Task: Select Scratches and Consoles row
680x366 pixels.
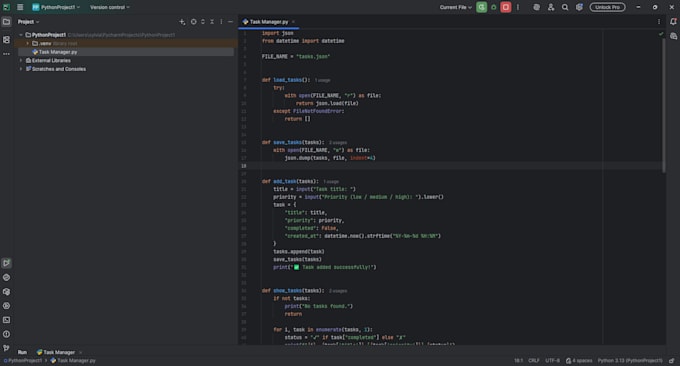Action: pos(126,69)
